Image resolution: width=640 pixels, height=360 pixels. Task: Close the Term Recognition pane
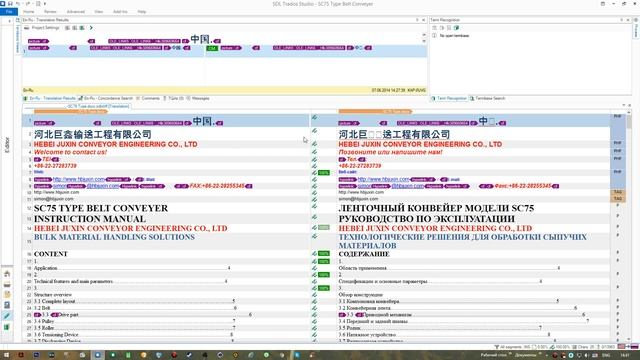click(628, 20)
